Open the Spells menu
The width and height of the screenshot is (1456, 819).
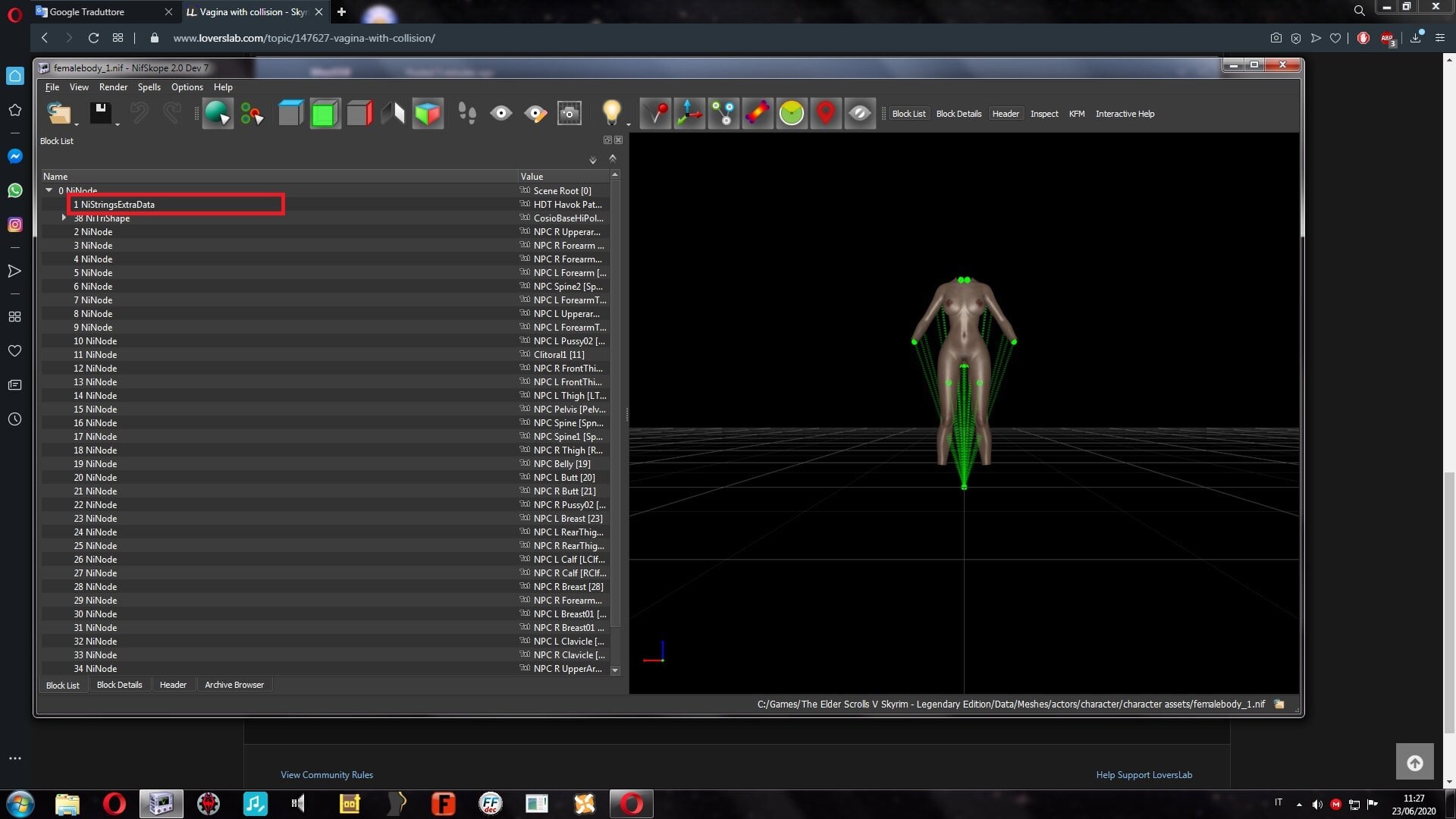pyautogui.click(x=149, y=87)
